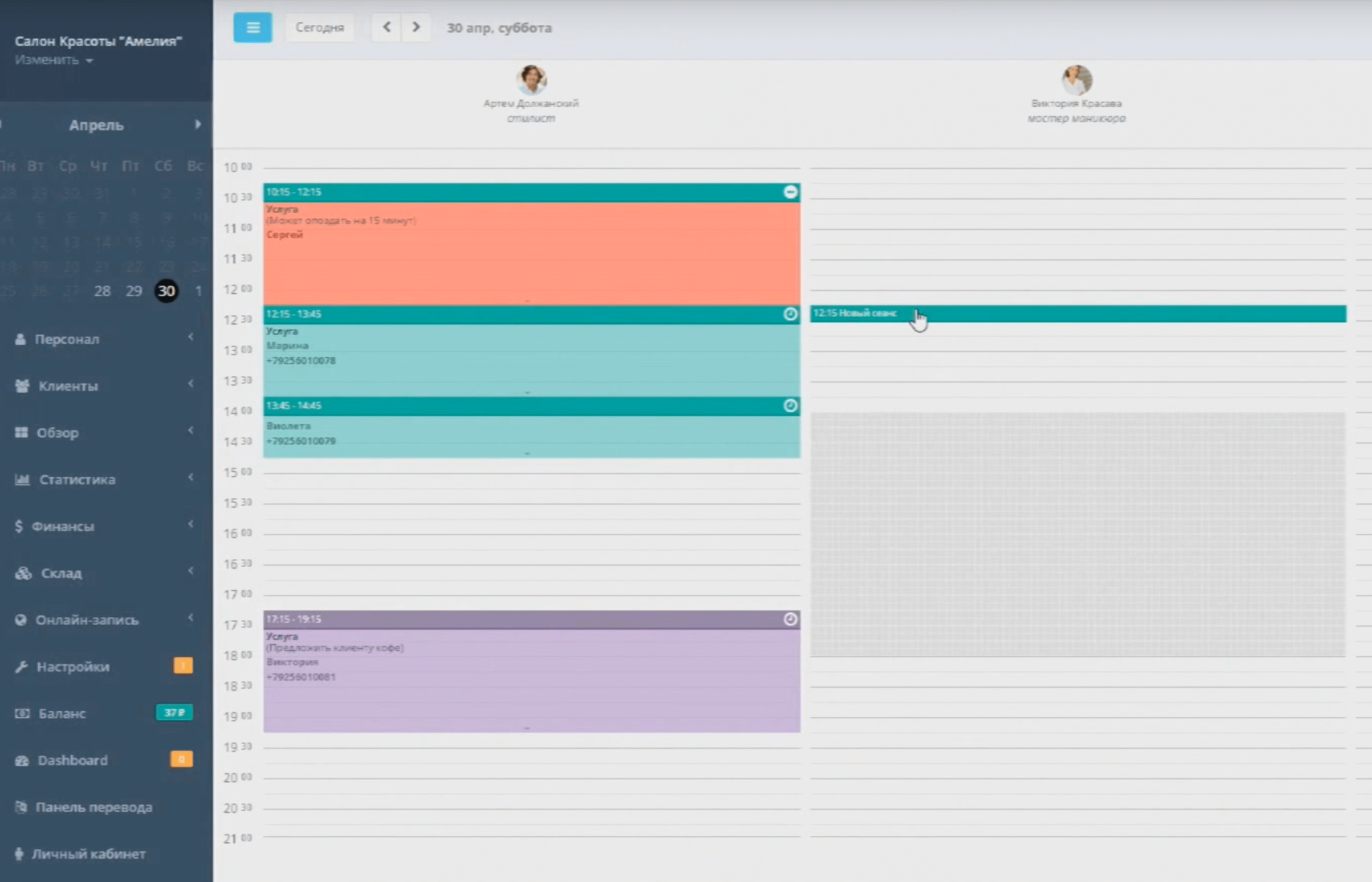This screenshot has width=1372, height=882.
Task: Click clock icon on 17:15-19:15 appointment
Action: pyautogui.click(x=791, y=620)
